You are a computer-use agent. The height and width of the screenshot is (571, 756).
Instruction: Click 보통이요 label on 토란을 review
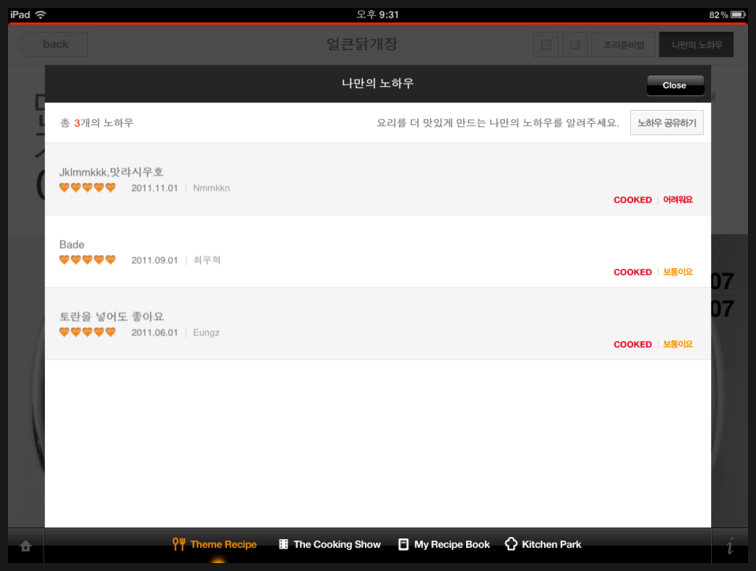(678, 344)
